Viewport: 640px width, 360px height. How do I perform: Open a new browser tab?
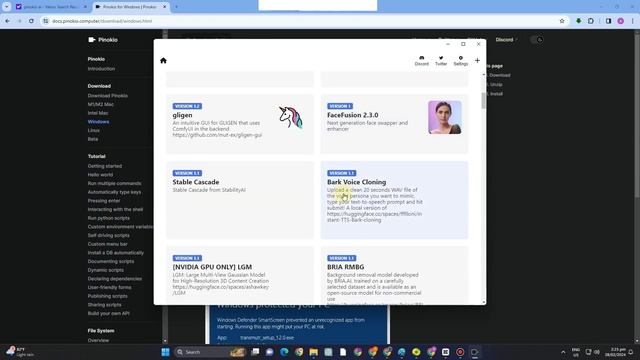(176, 7)
